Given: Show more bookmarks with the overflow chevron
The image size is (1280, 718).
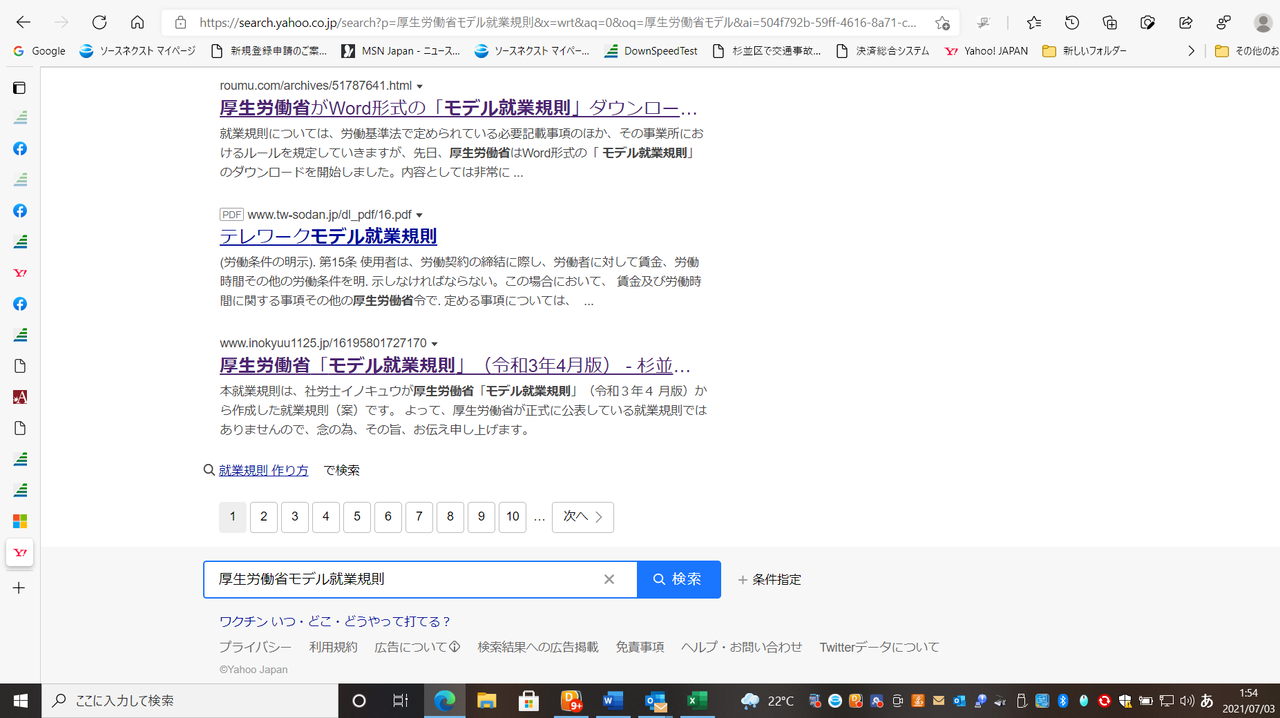Looking at the screenshot, I should tap(1190, 51).
